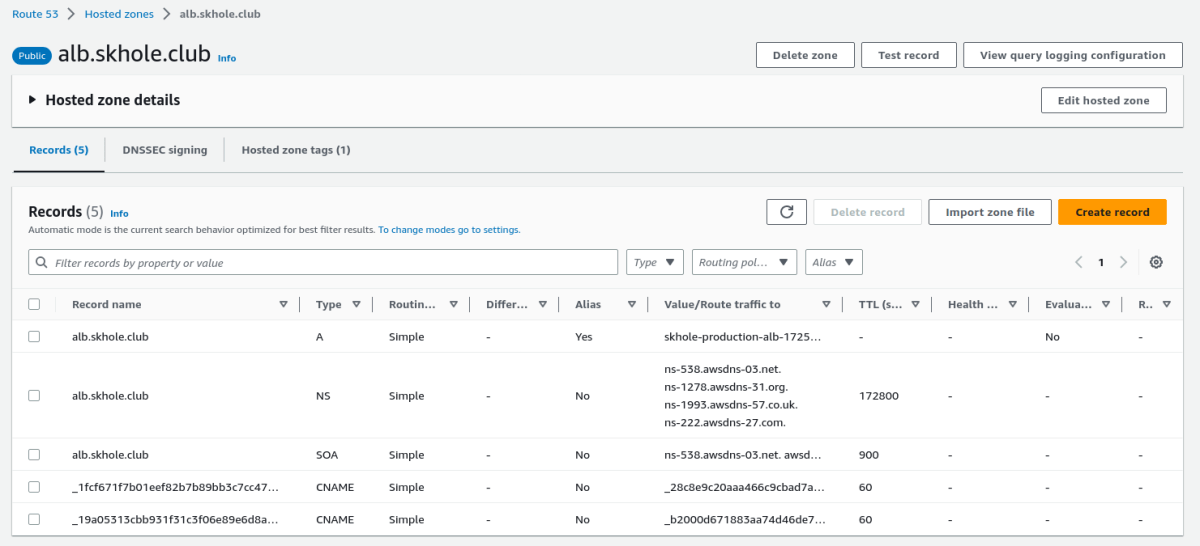Sort by Alias column arrow
This screenshot has height=546, width=1200.
tap(632, 304)
